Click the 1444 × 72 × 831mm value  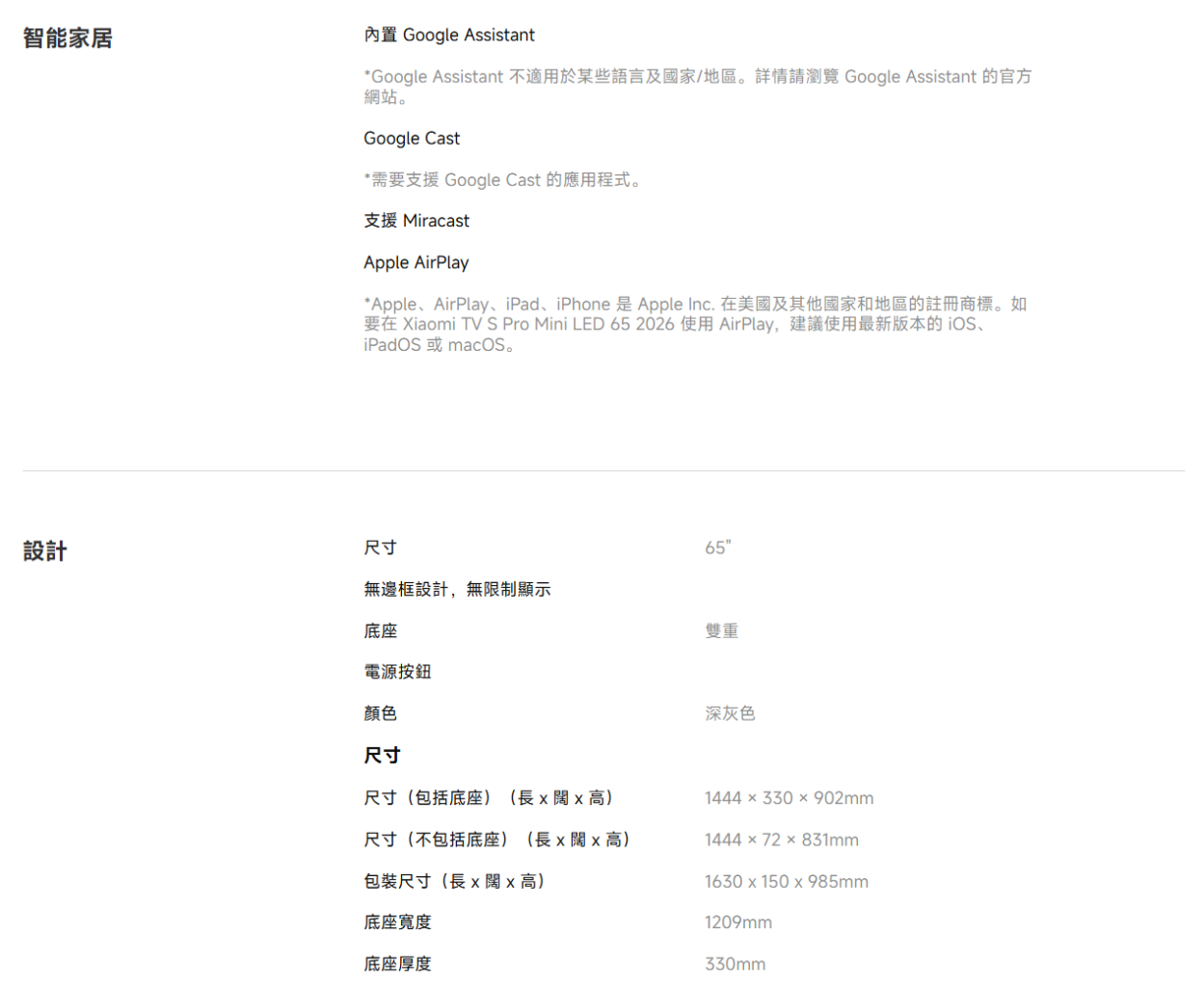pos(781,840)
